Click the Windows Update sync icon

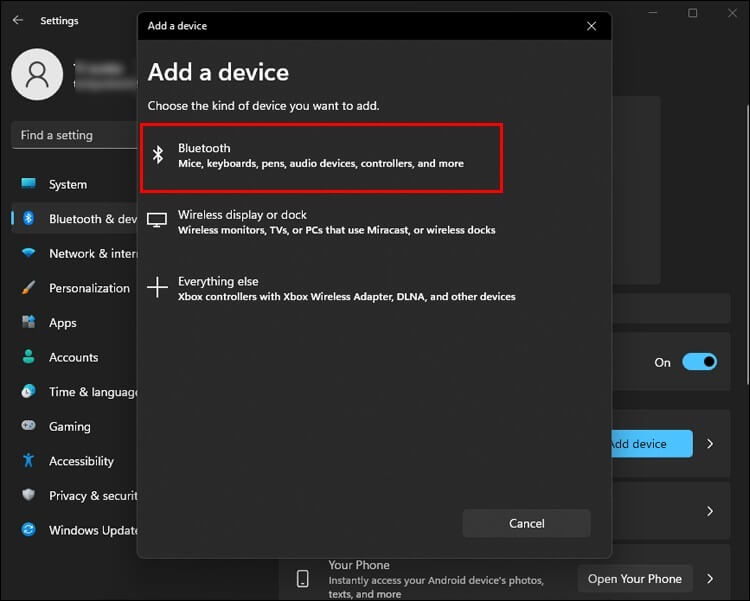coord(28,530)
